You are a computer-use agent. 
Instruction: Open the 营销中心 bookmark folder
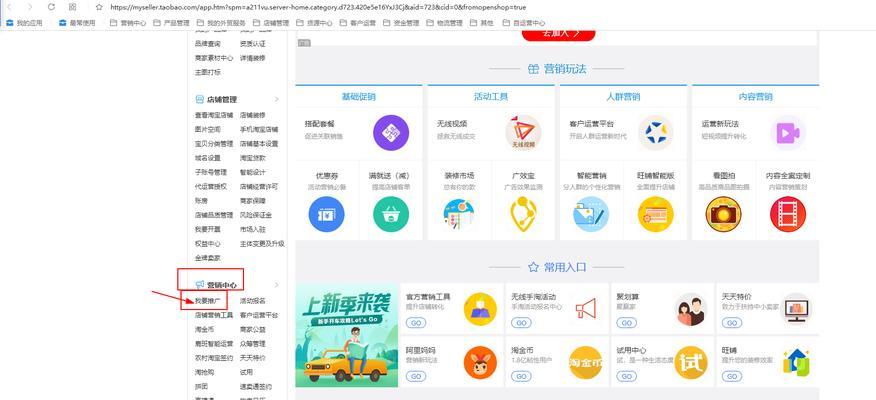pos(128,23)
